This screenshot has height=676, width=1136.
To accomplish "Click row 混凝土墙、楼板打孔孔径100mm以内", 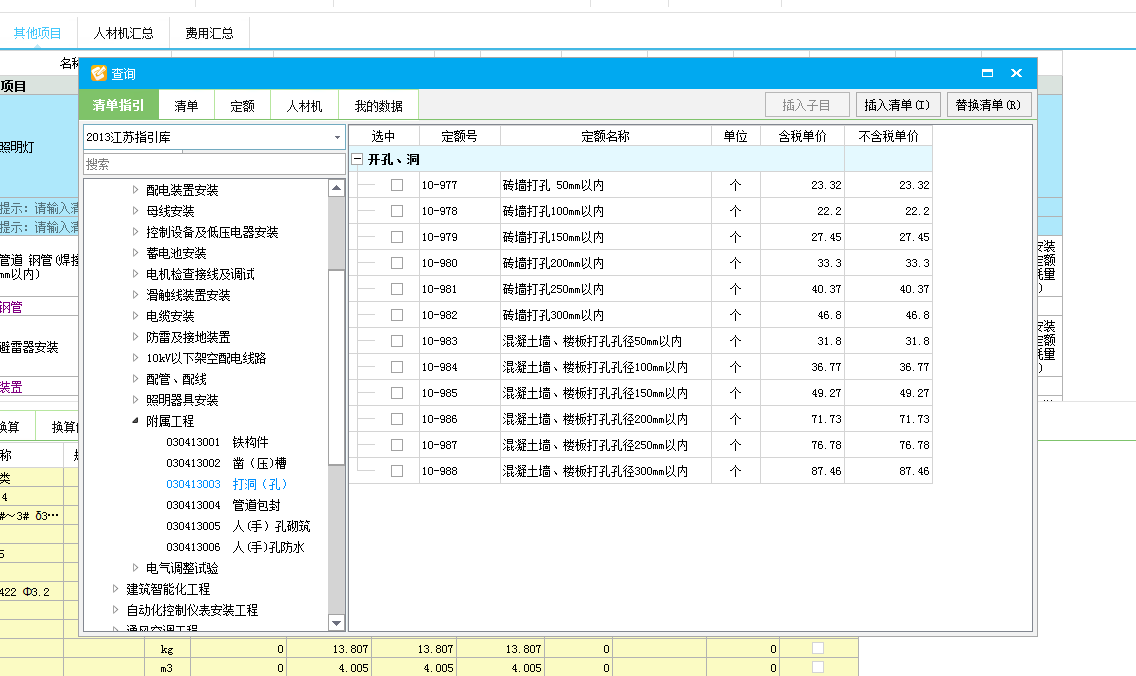I will click(x=640, y=367).
